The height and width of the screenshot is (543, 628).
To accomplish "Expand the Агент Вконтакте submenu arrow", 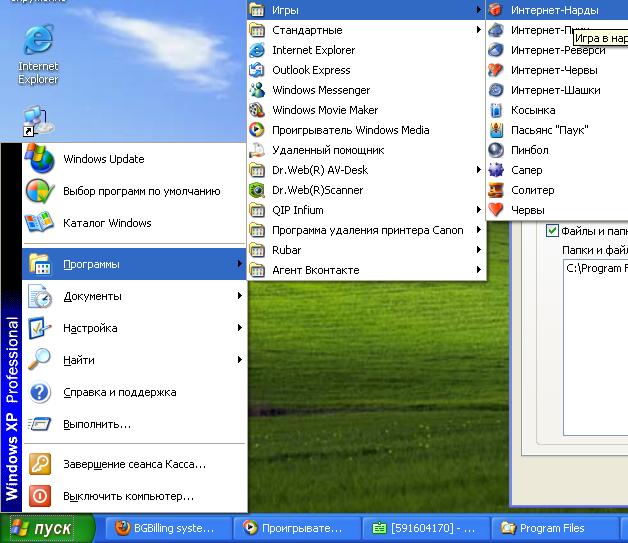I will tap(479, 270).
